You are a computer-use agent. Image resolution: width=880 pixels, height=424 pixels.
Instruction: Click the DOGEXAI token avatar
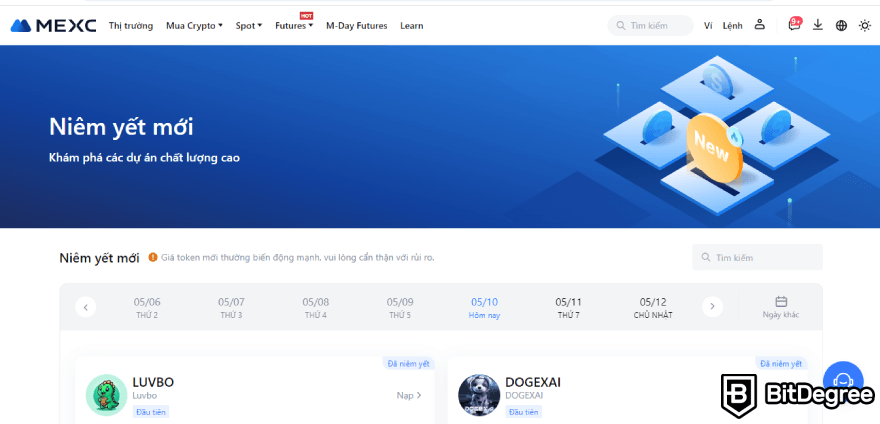click(x=479, y=395)
